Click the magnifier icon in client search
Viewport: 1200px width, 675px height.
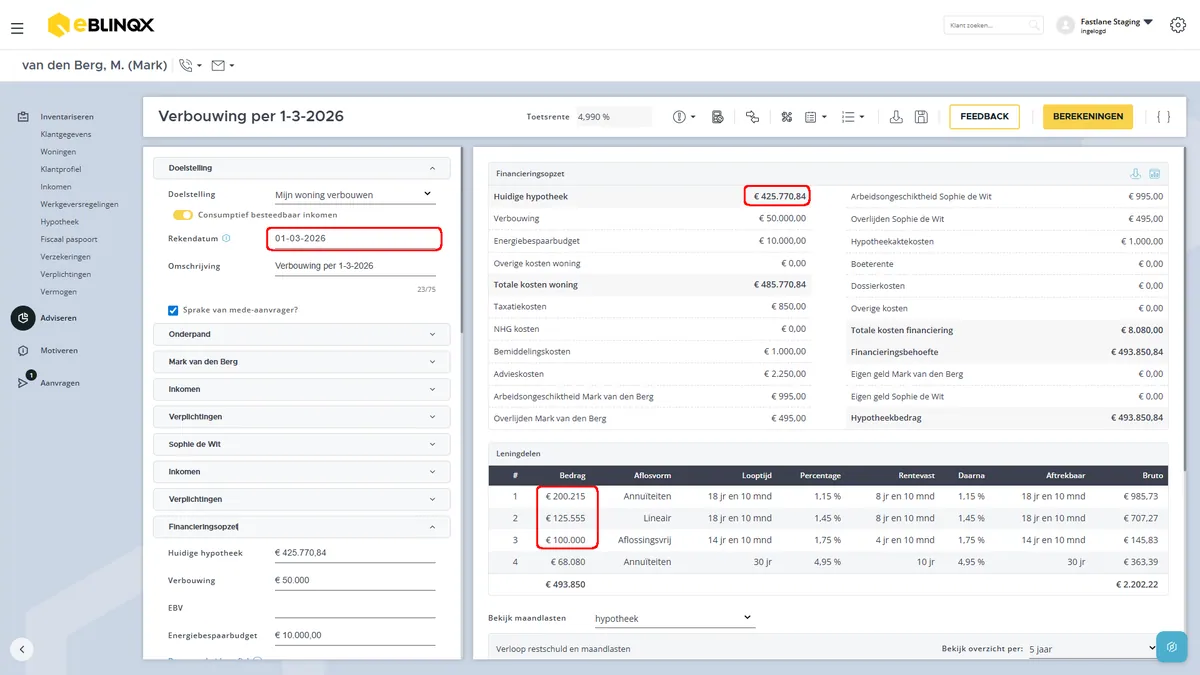point(1034,25)
